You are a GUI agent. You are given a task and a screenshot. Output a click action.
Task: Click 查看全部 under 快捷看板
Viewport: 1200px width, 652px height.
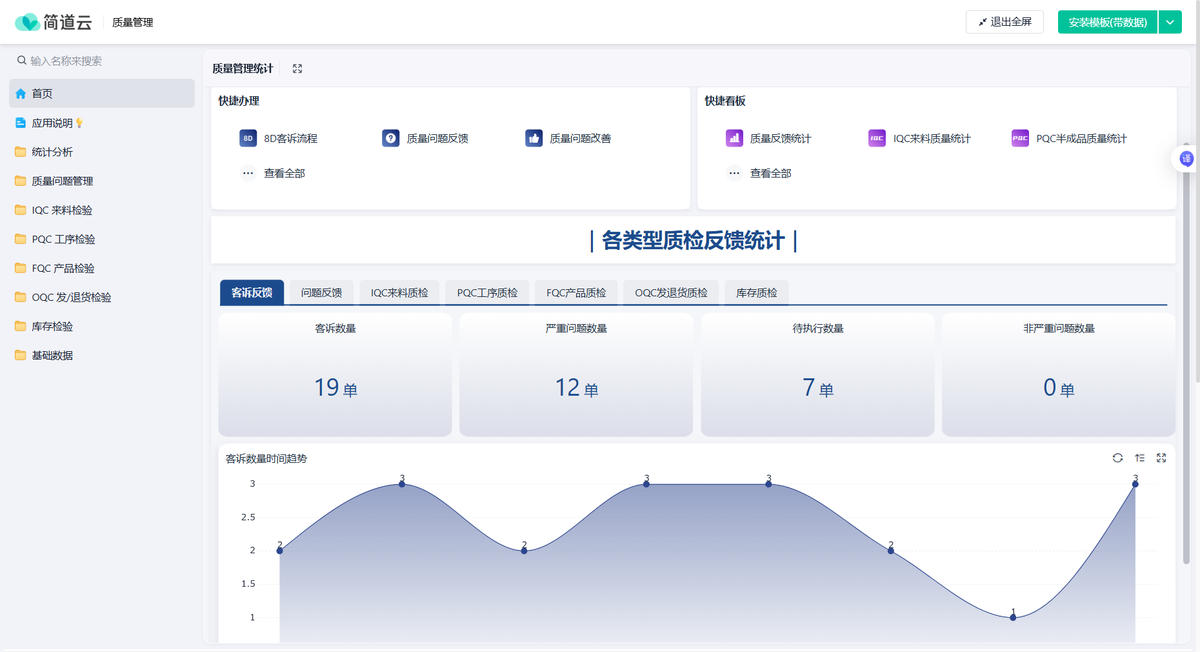pos(770,173)
